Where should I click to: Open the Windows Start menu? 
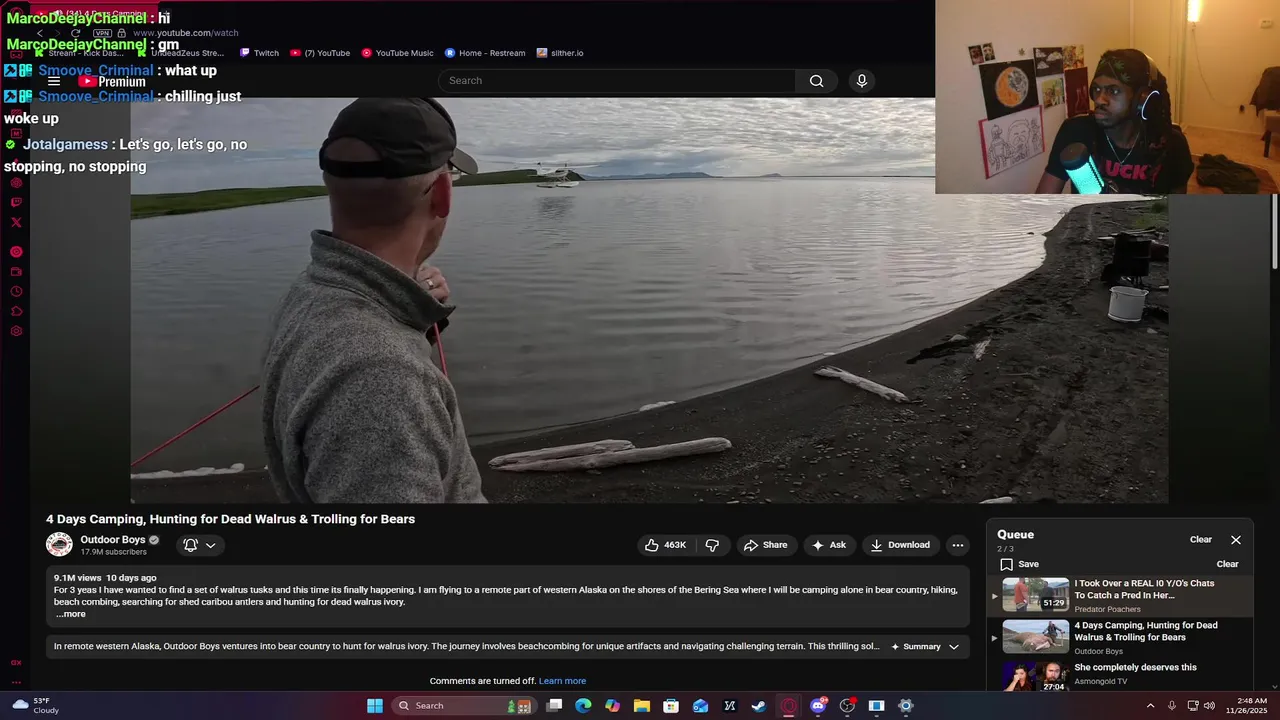374,706
